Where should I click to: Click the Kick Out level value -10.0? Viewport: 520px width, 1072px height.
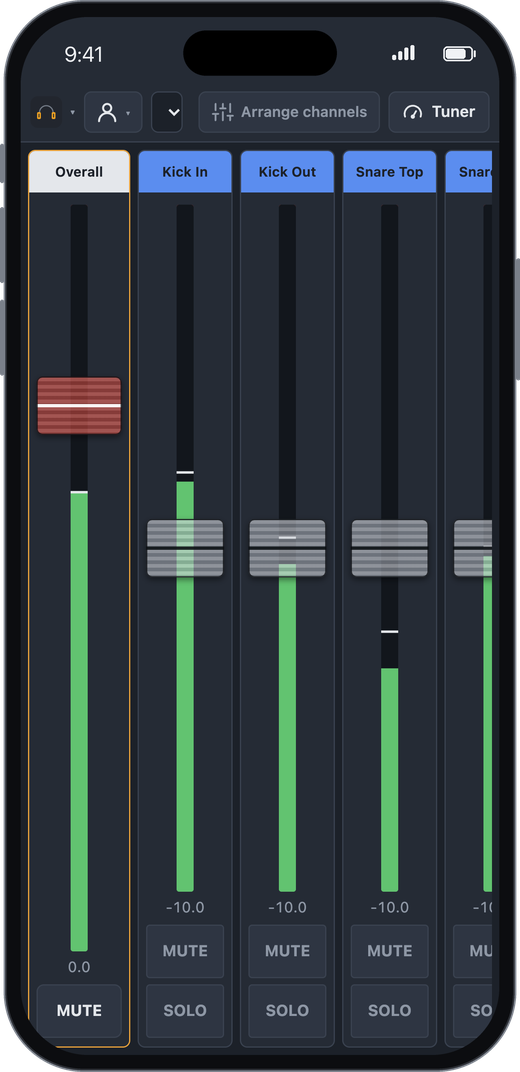(288, 907)
